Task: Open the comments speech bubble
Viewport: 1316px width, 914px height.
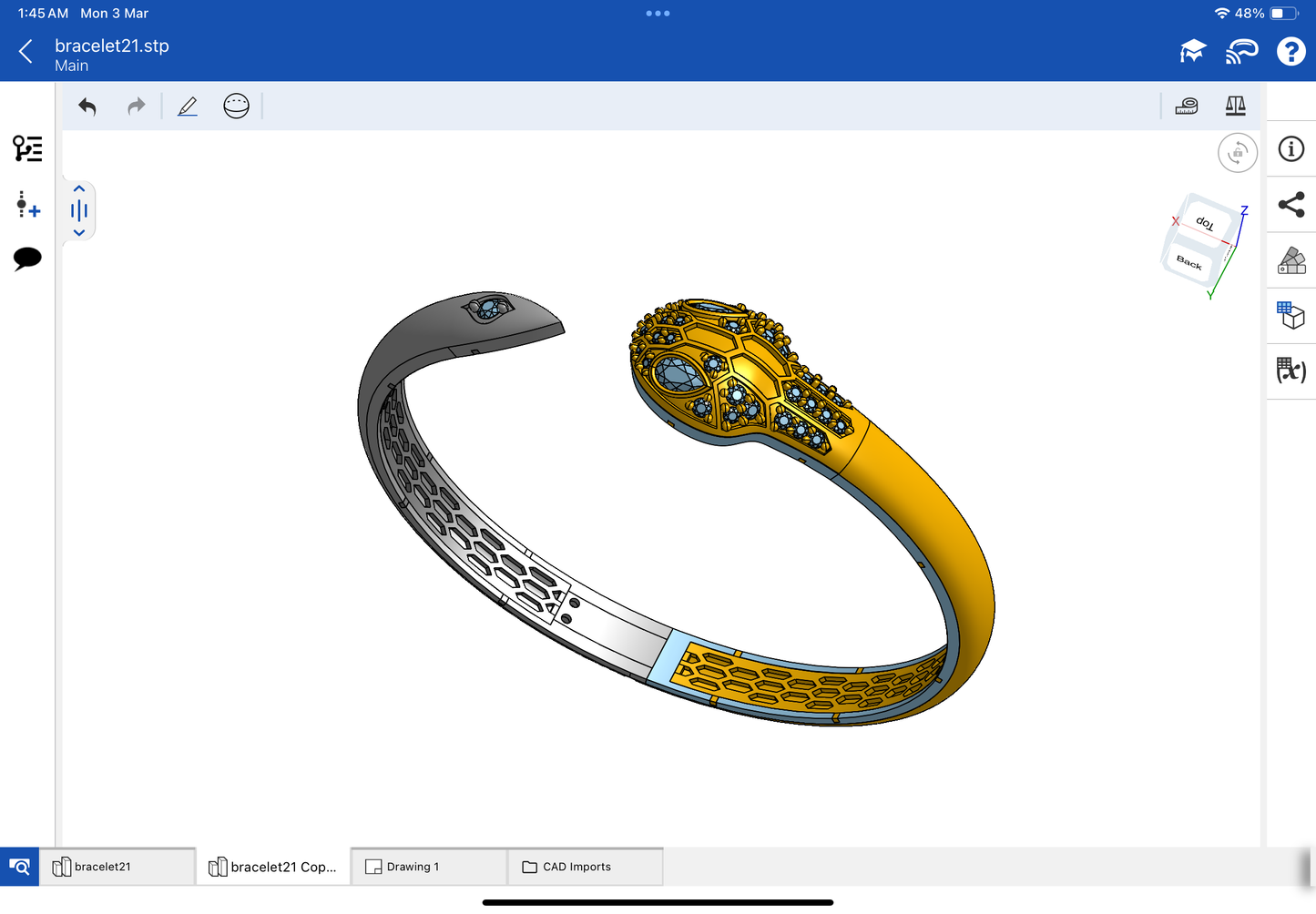Action: 27,259
